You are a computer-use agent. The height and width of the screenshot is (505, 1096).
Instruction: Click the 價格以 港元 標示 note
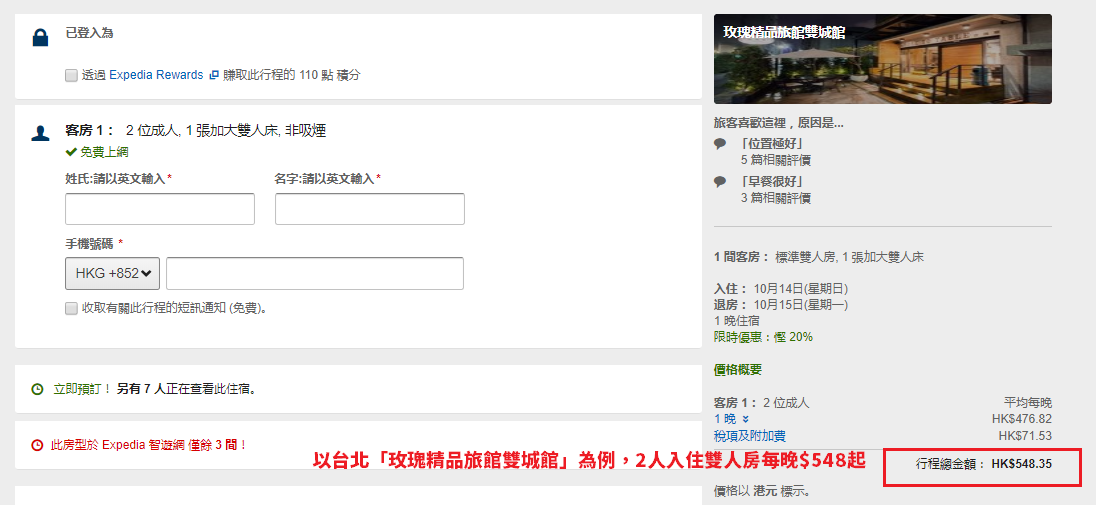click(x=763, y=490)
